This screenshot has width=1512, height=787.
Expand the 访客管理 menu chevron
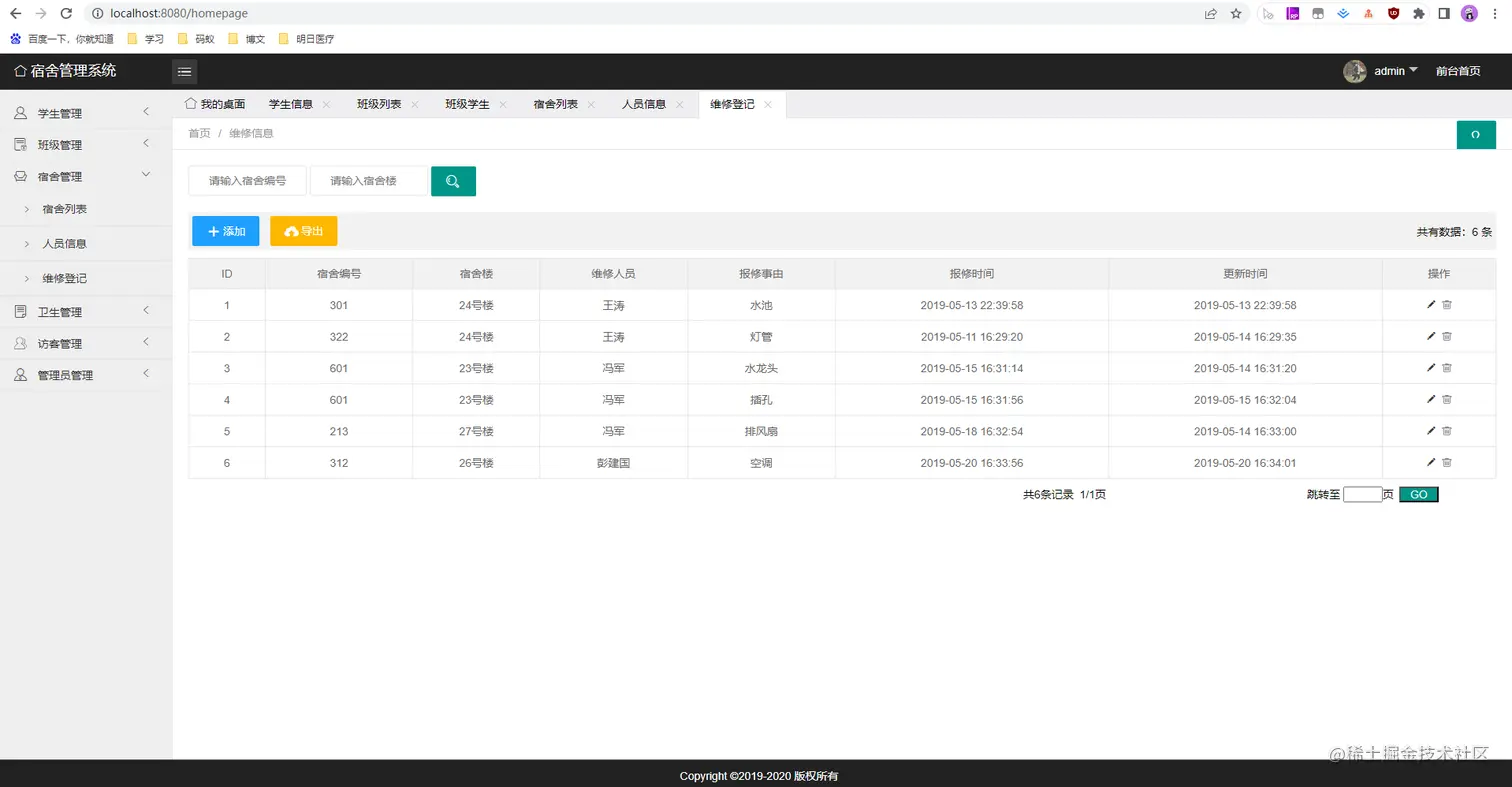146,342
